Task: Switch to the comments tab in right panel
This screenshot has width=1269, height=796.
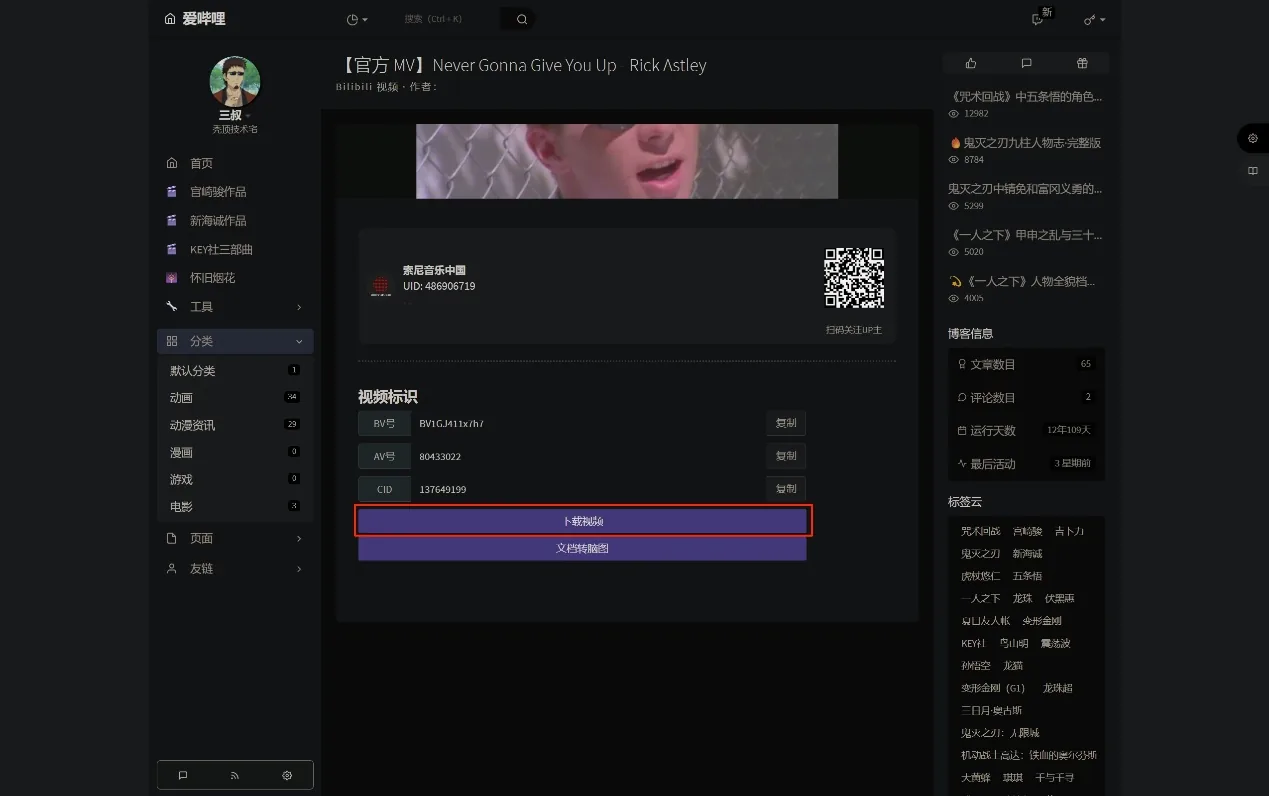Action: coord(1026,63)
